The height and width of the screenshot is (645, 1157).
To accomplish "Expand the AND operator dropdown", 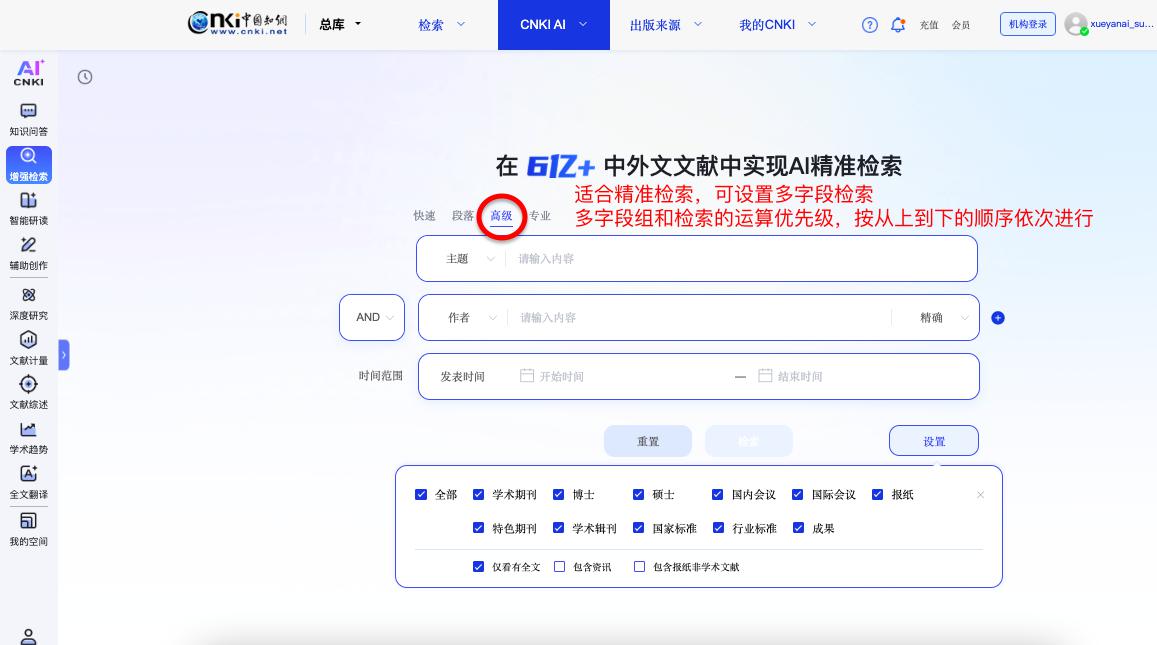I will [x=373, y=317].
